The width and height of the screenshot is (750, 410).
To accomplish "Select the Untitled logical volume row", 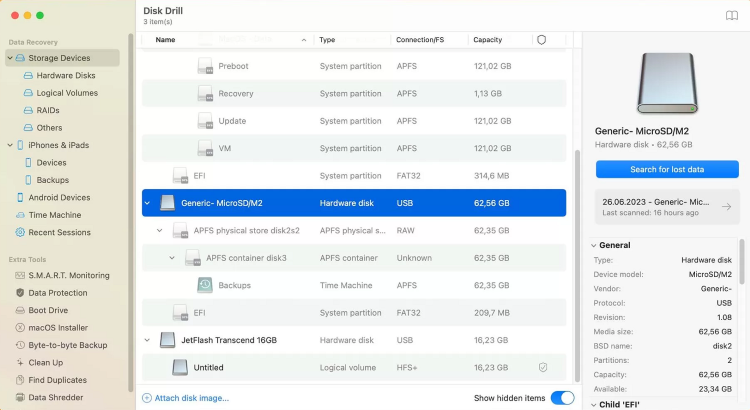I will 354,367.
